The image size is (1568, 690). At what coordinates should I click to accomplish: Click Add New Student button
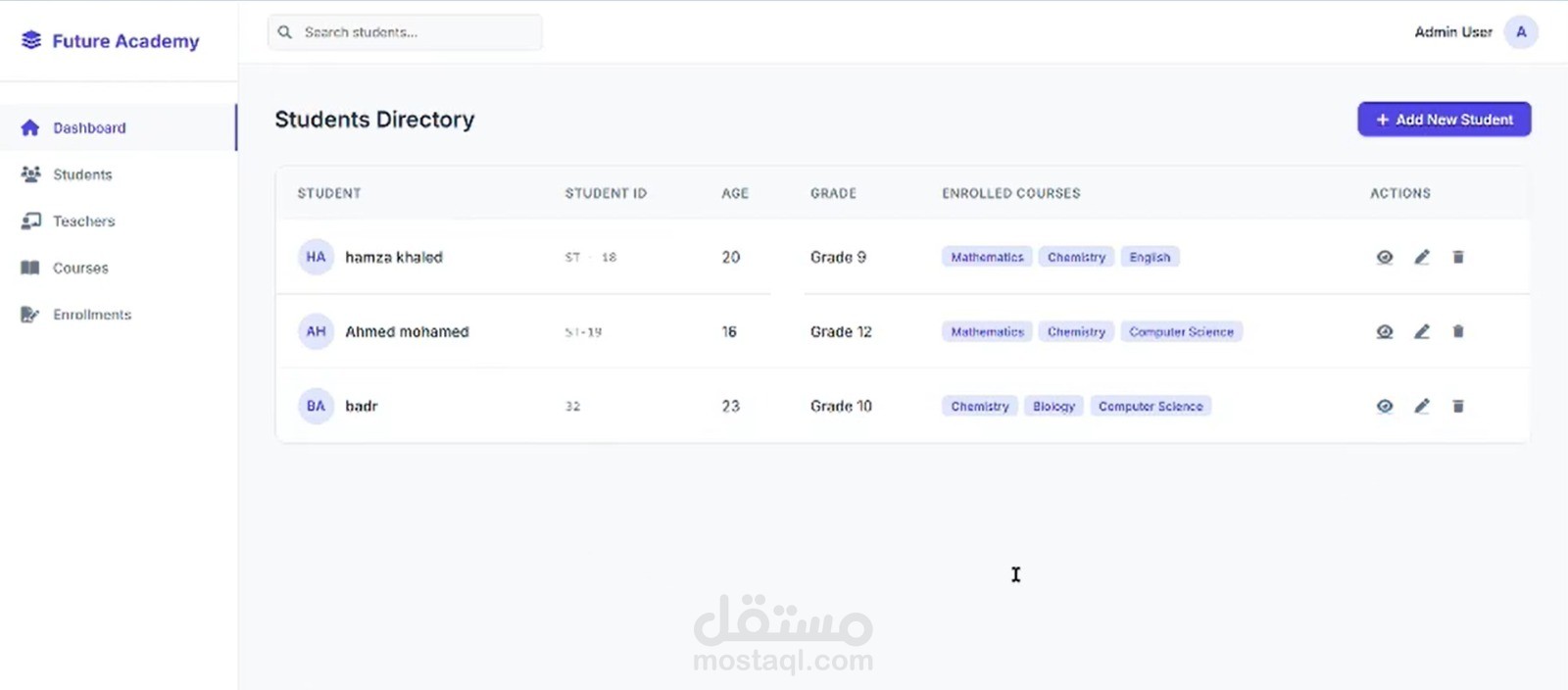coord(1444,120)
